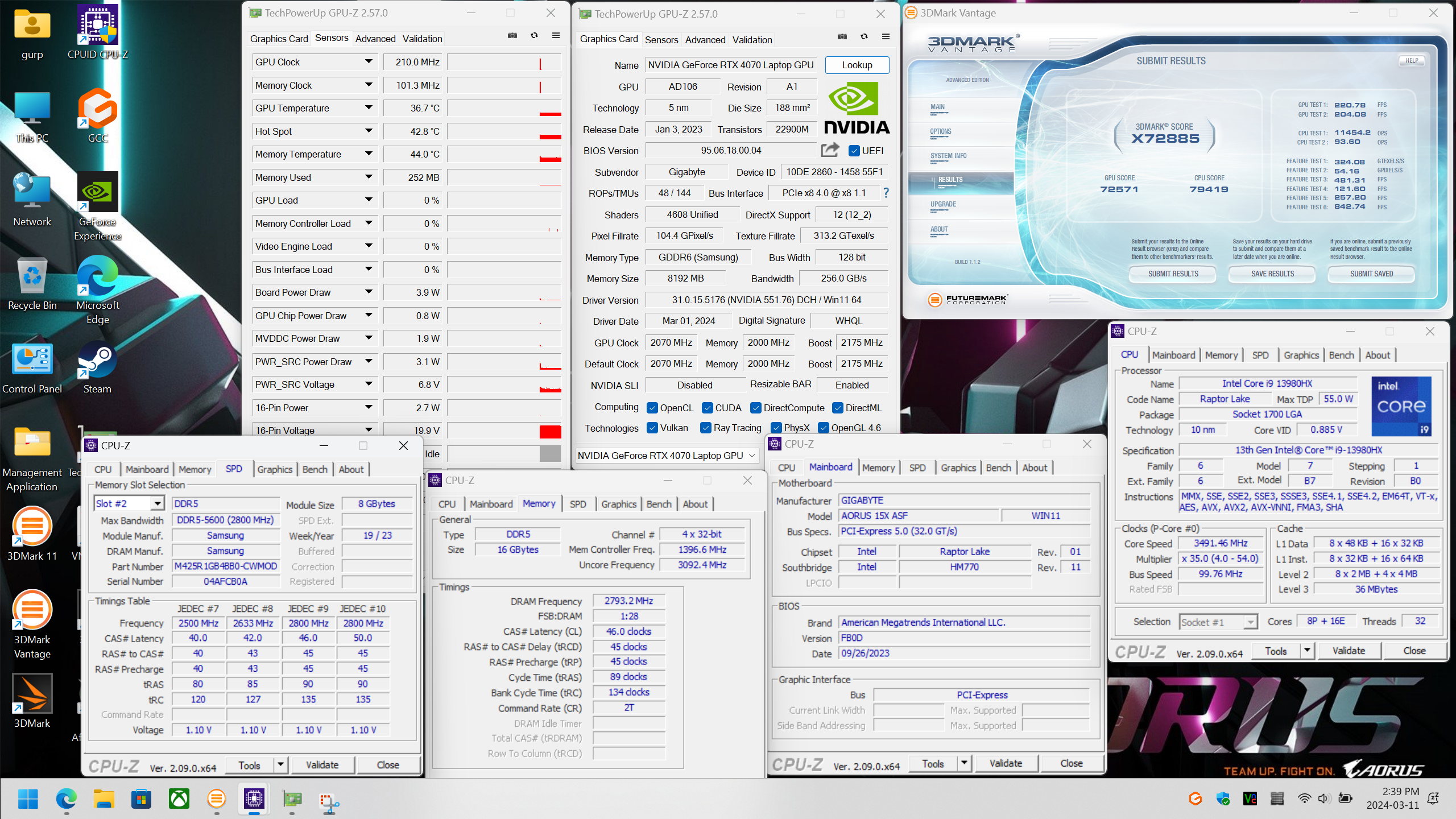This screenshot has width=1456, height=819.
Task: Open CPUID CPU-Z desktop shortcut
Action: 98,32
